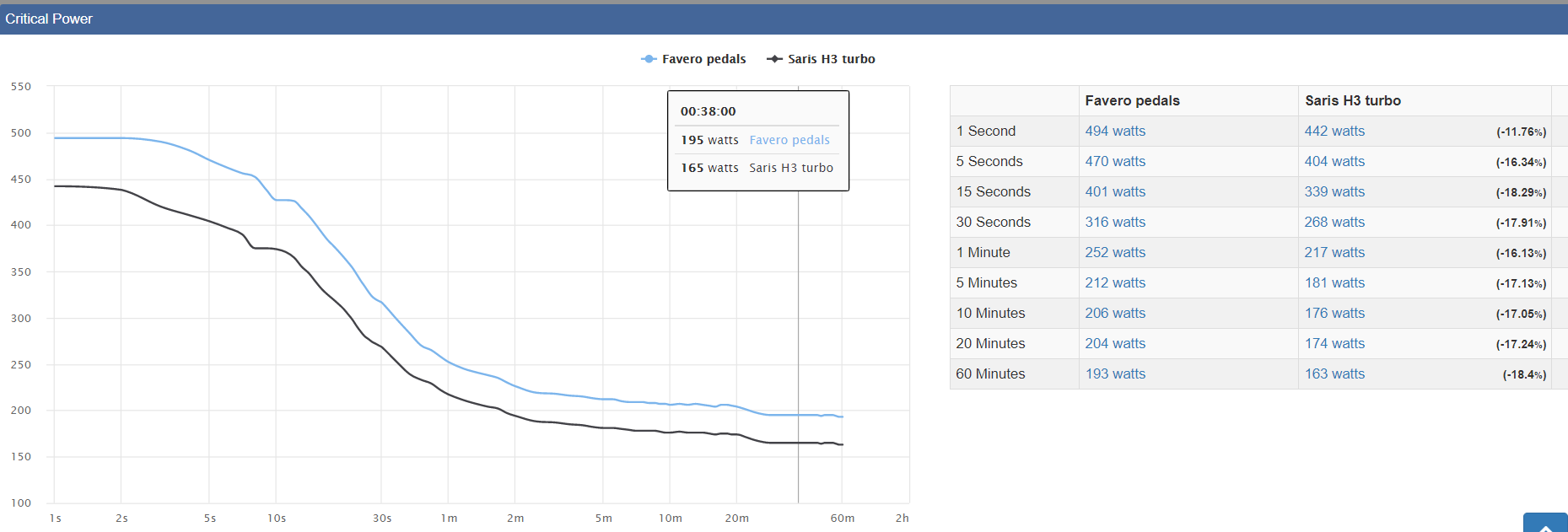Screen dimensions: 1568x532
Task: Click the 60m x-axis label
Action: click(x=843, y=519)
